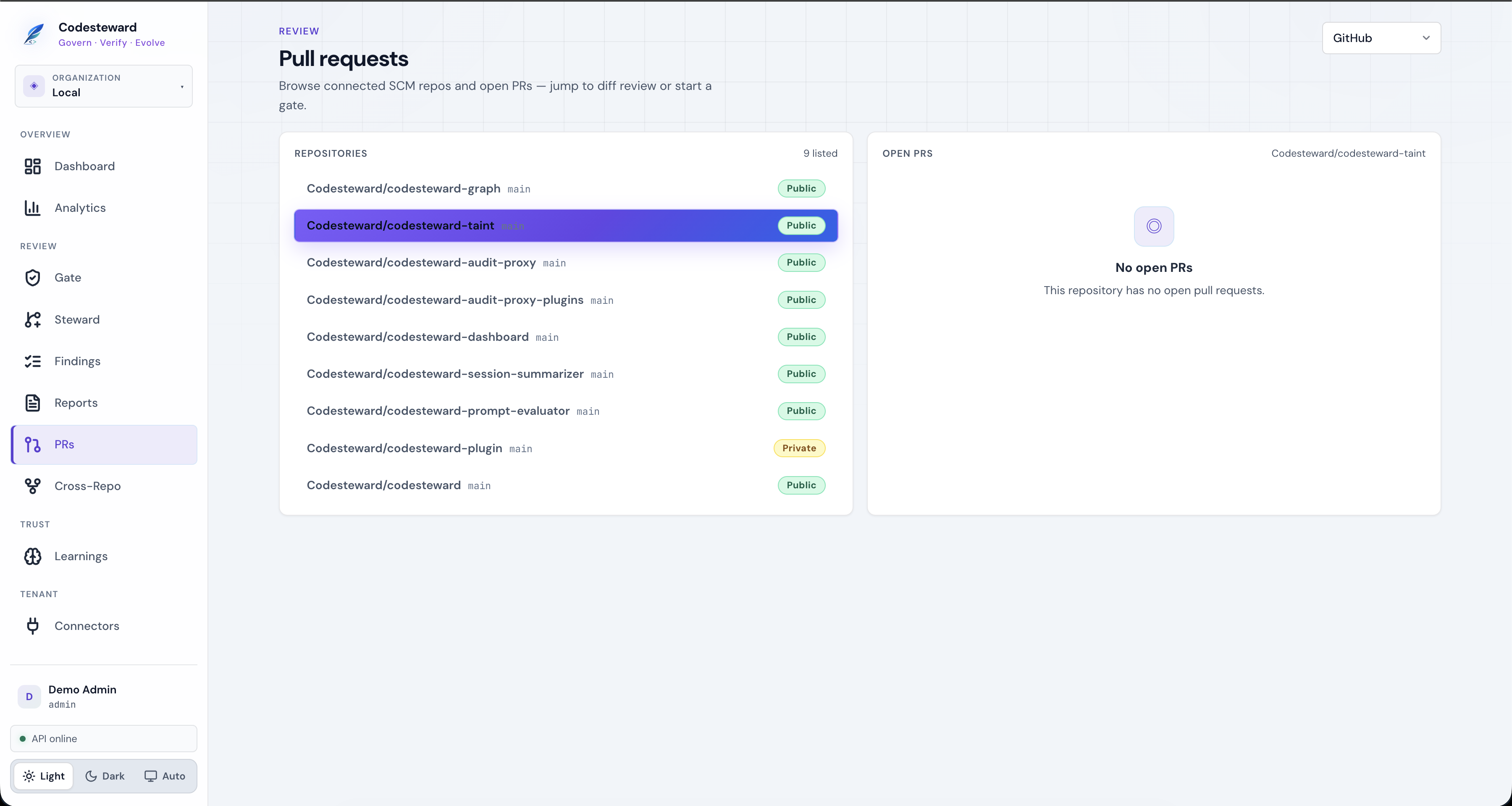Click the circle icon above No open PRs
Screen dimensions: 1512x806
pos(1154,226)
